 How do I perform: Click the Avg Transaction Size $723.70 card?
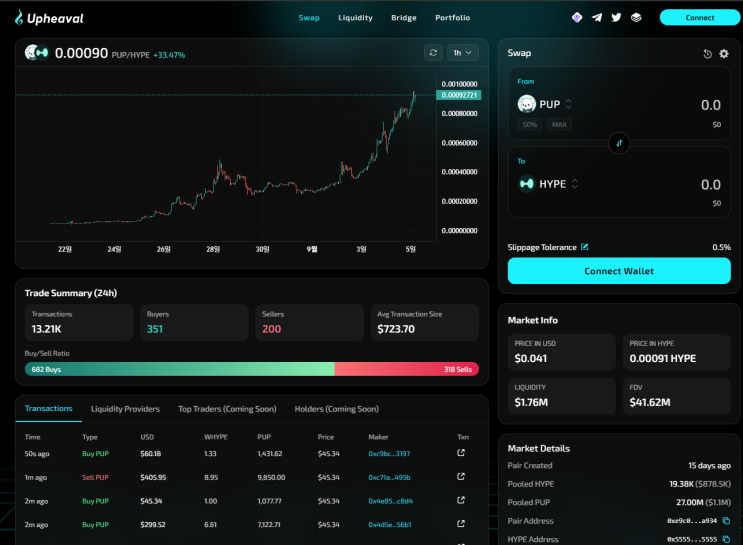coord(425,322)
